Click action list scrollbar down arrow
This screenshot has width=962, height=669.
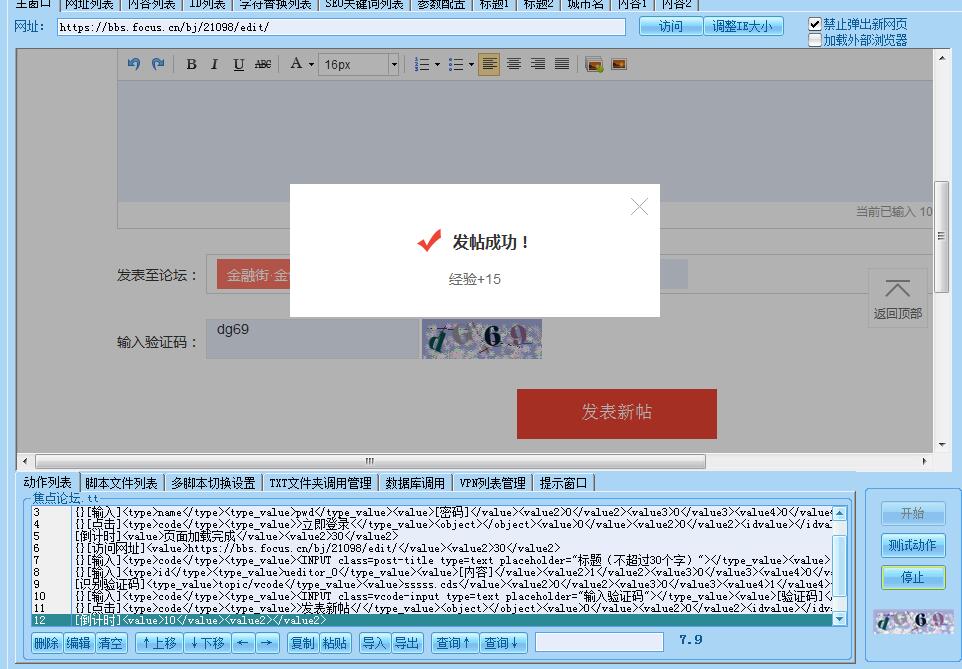tap(839, 619)
